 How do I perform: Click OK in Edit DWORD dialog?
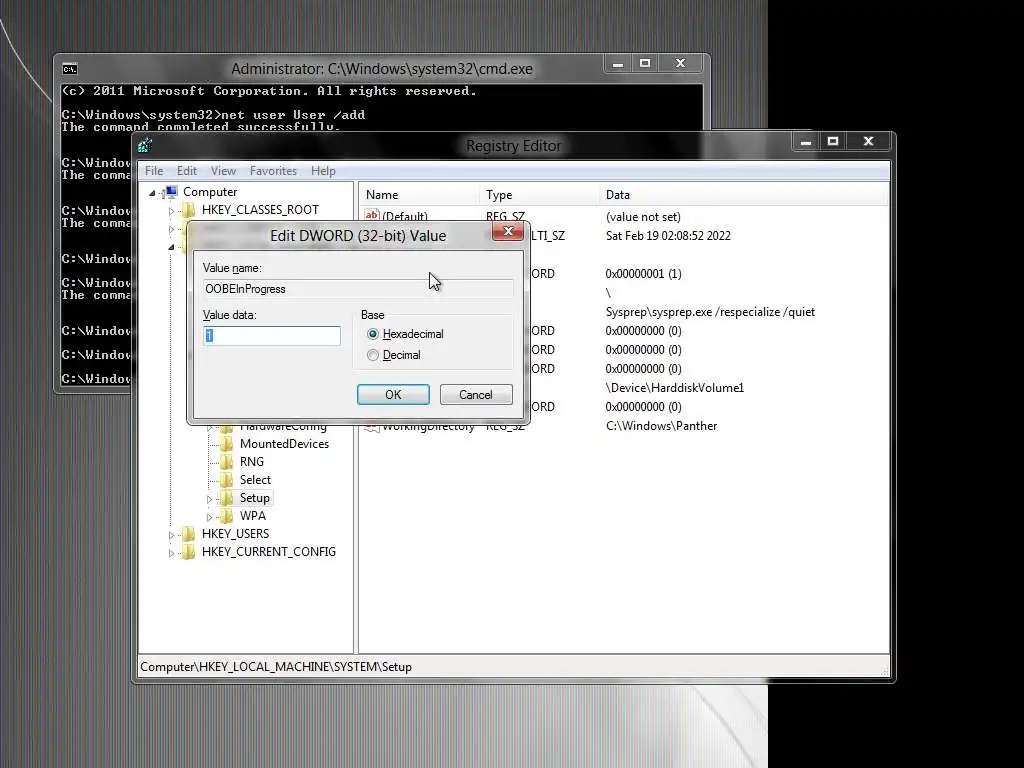click(x=393, y=394)
